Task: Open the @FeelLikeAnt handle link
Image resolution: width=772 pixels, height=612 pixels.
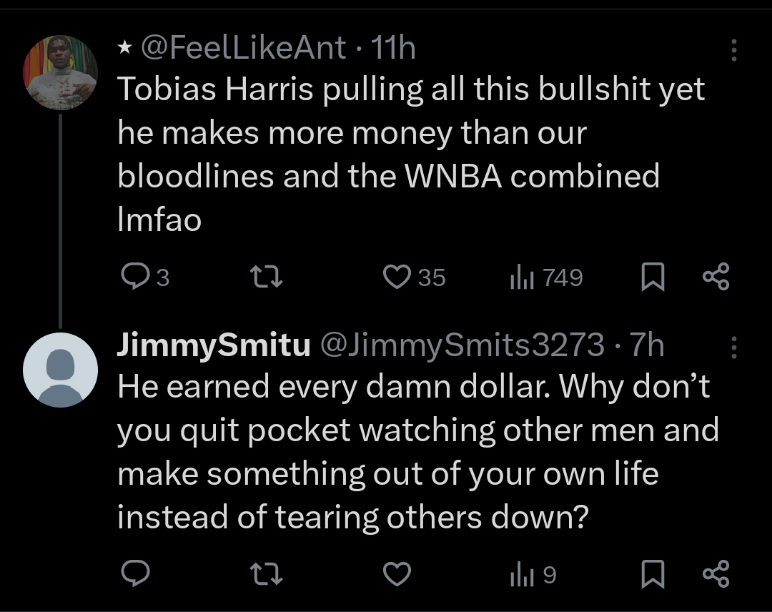Action: click(x=244, y=47)
